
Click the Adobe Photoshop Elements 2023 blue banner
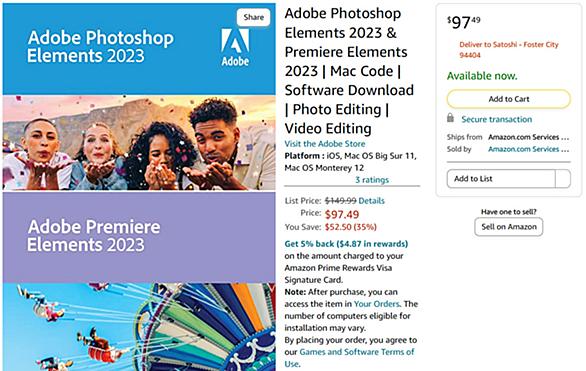[x=139, y=49]
